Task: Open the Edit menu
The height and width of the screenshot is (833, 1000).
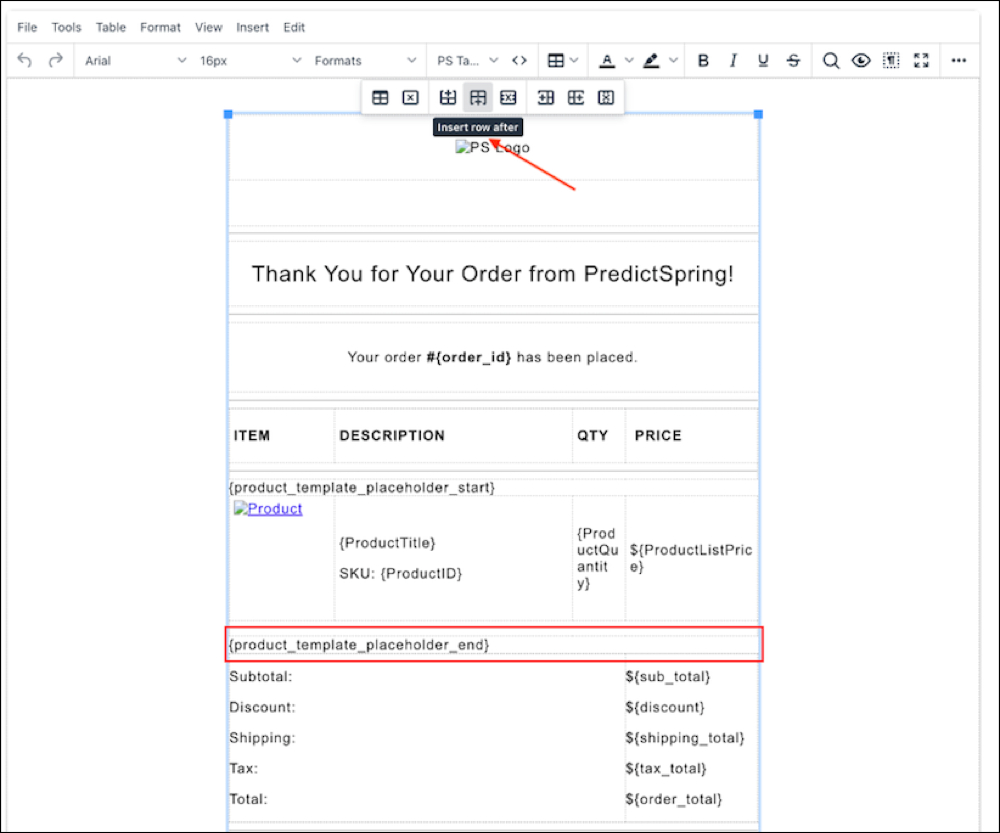Action: (294, 27)
